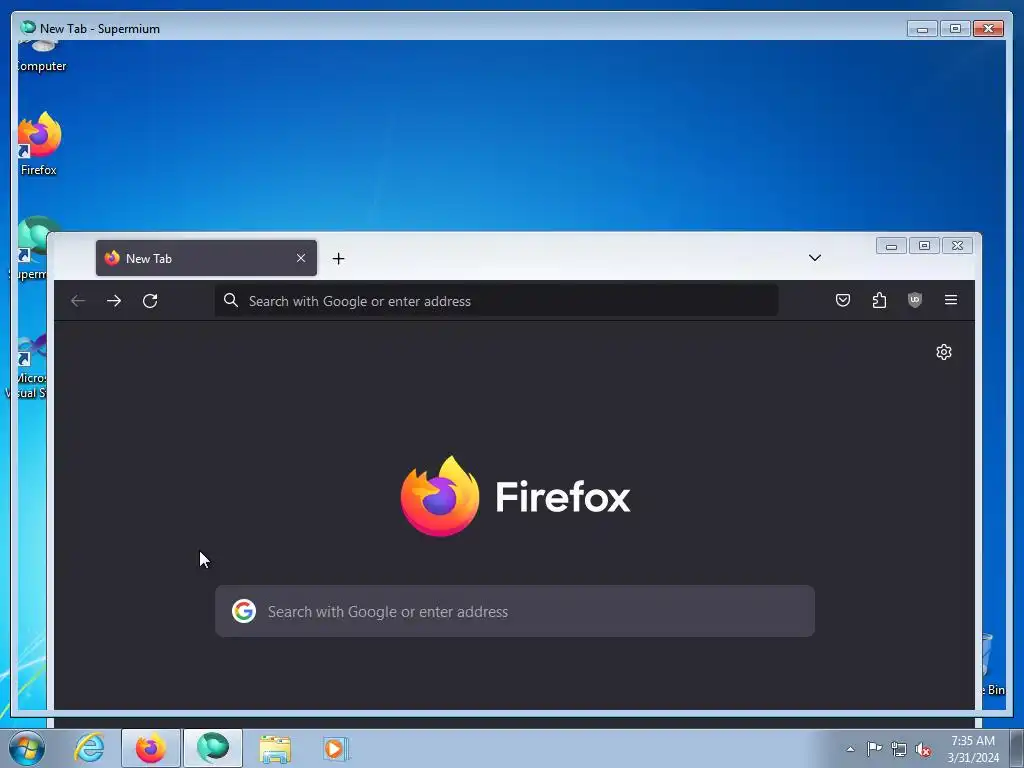Image resolution: width=1024 pixels, height=768 pixels.
Task: Open the Windows Start menu orb
Action: pyautogui.click(x=26, y=748)
